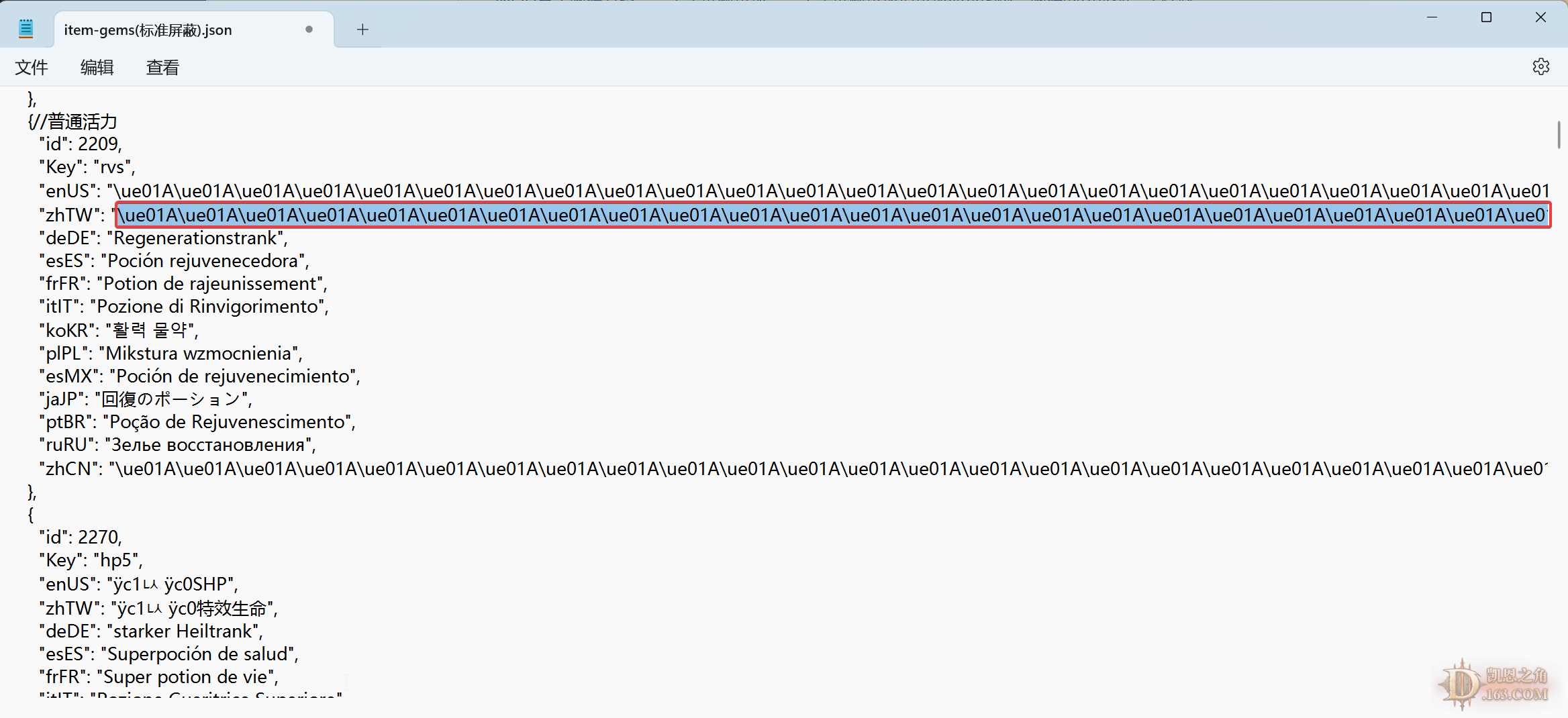The height and width of the screenshot is (718, 1568).
Task: Click the esMX Poción de rejuvenecimiento line
Action: click(200, 376)
